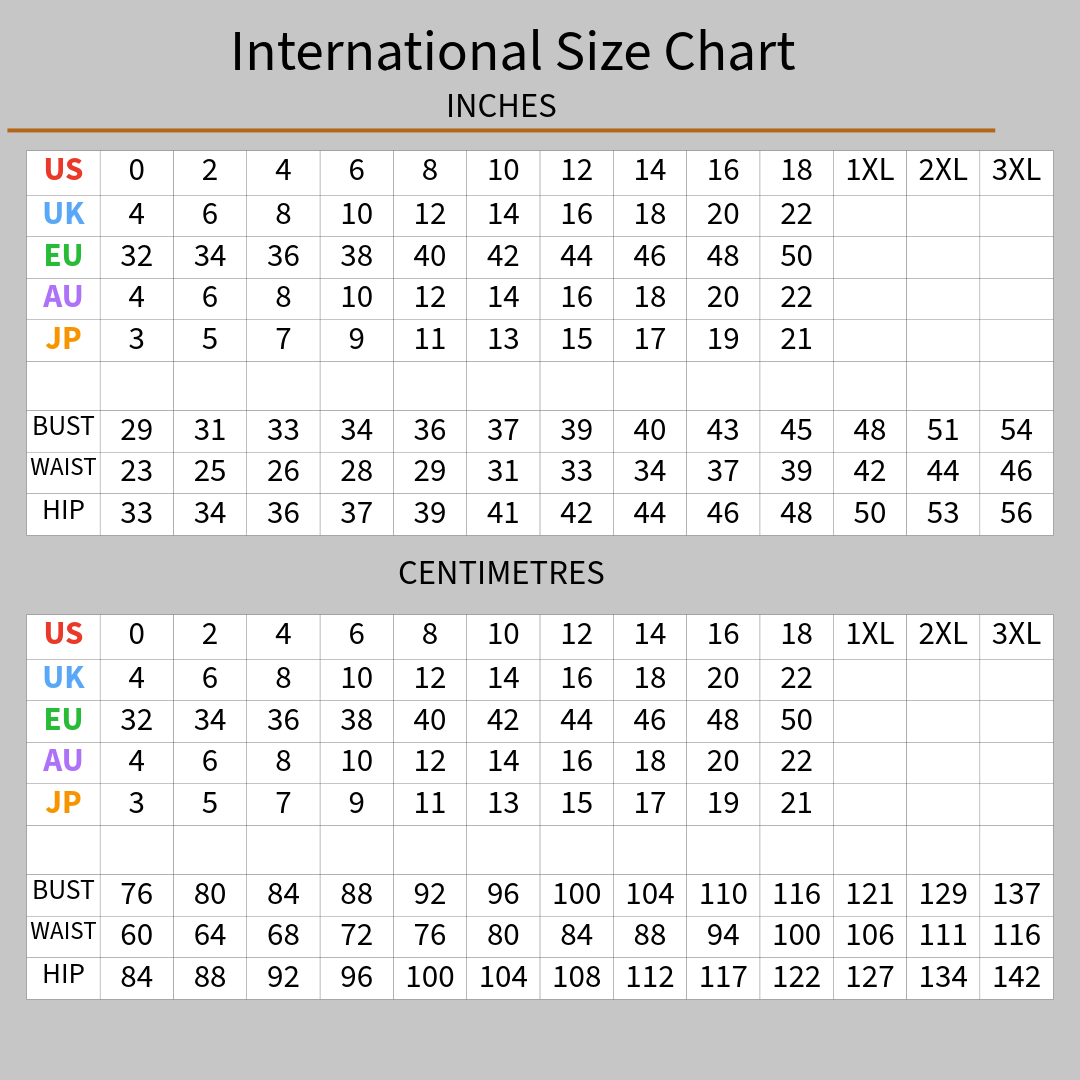Image resolution: width=1080 pixels, height=1080 pixels.
Task: Select the 3XL column header in centimetres table
Action: coord(1016,634)
